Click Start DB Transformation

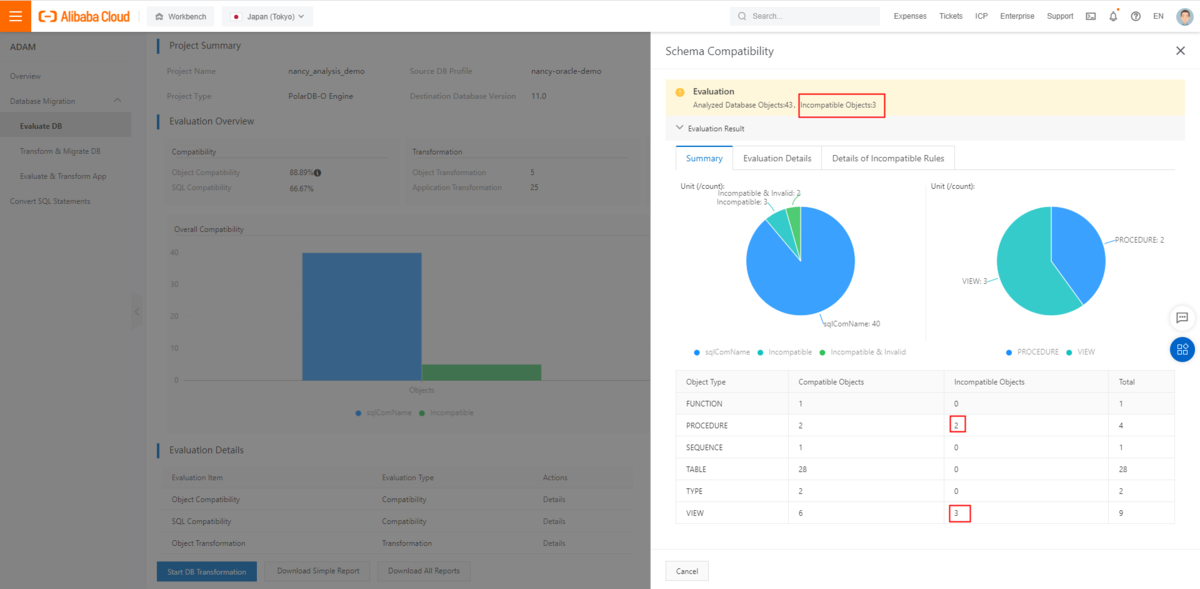207,571
